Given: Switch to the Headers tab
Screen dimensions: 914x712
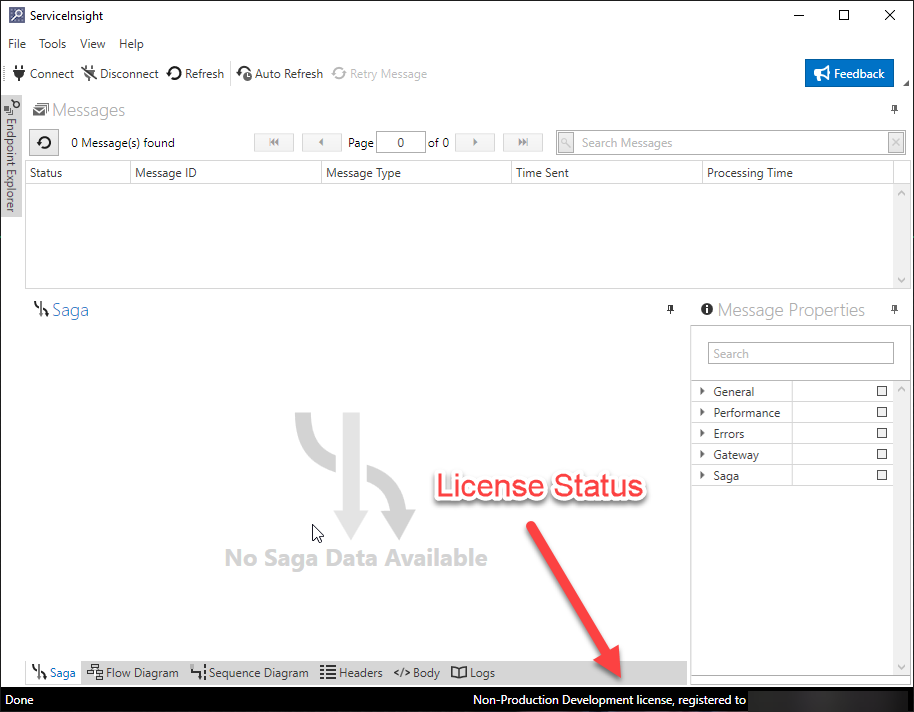Looking at the screenshot, I should tap(351, 672).
